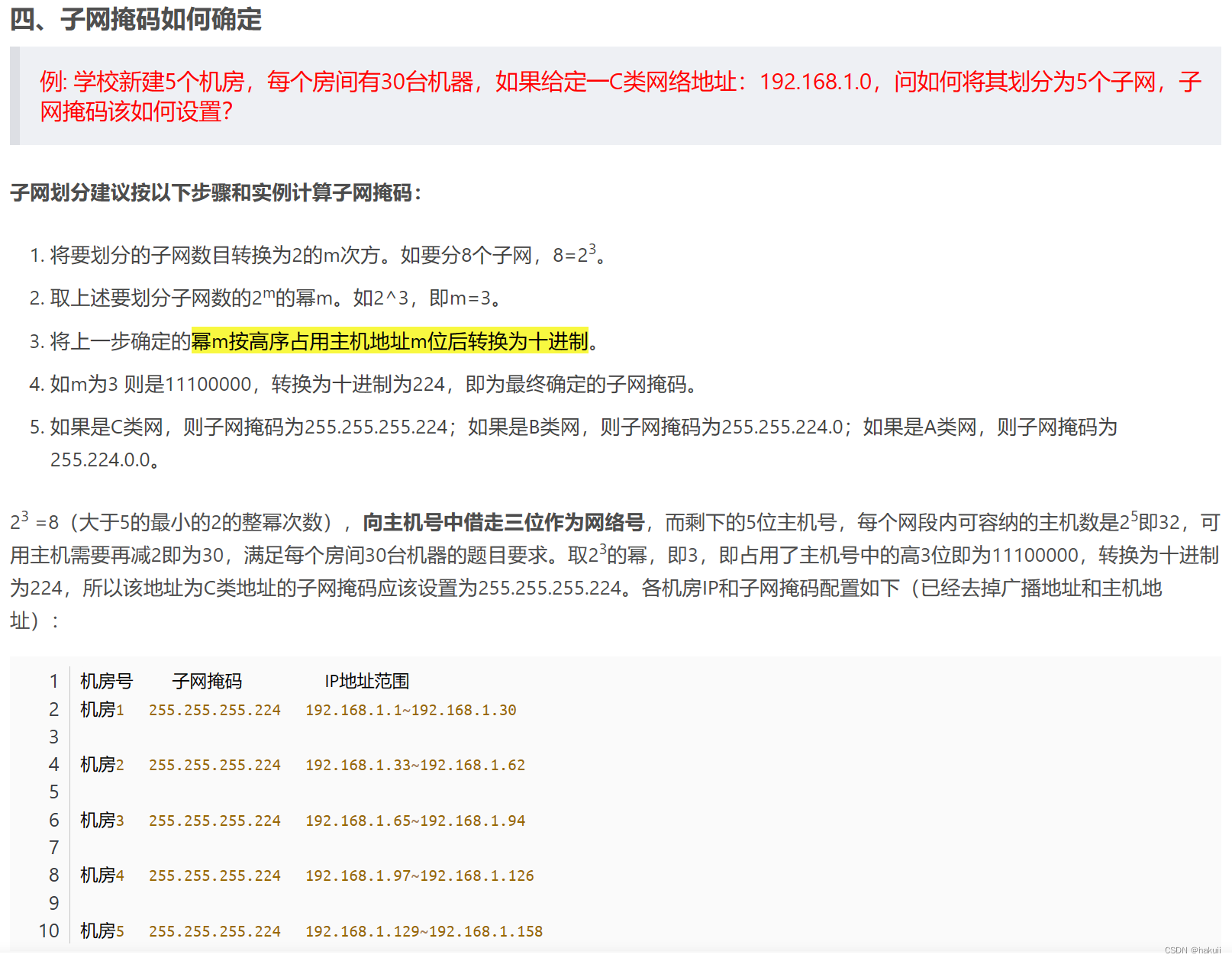Click heading 四、子网掩码如何确定

click(x=135, y=19)
